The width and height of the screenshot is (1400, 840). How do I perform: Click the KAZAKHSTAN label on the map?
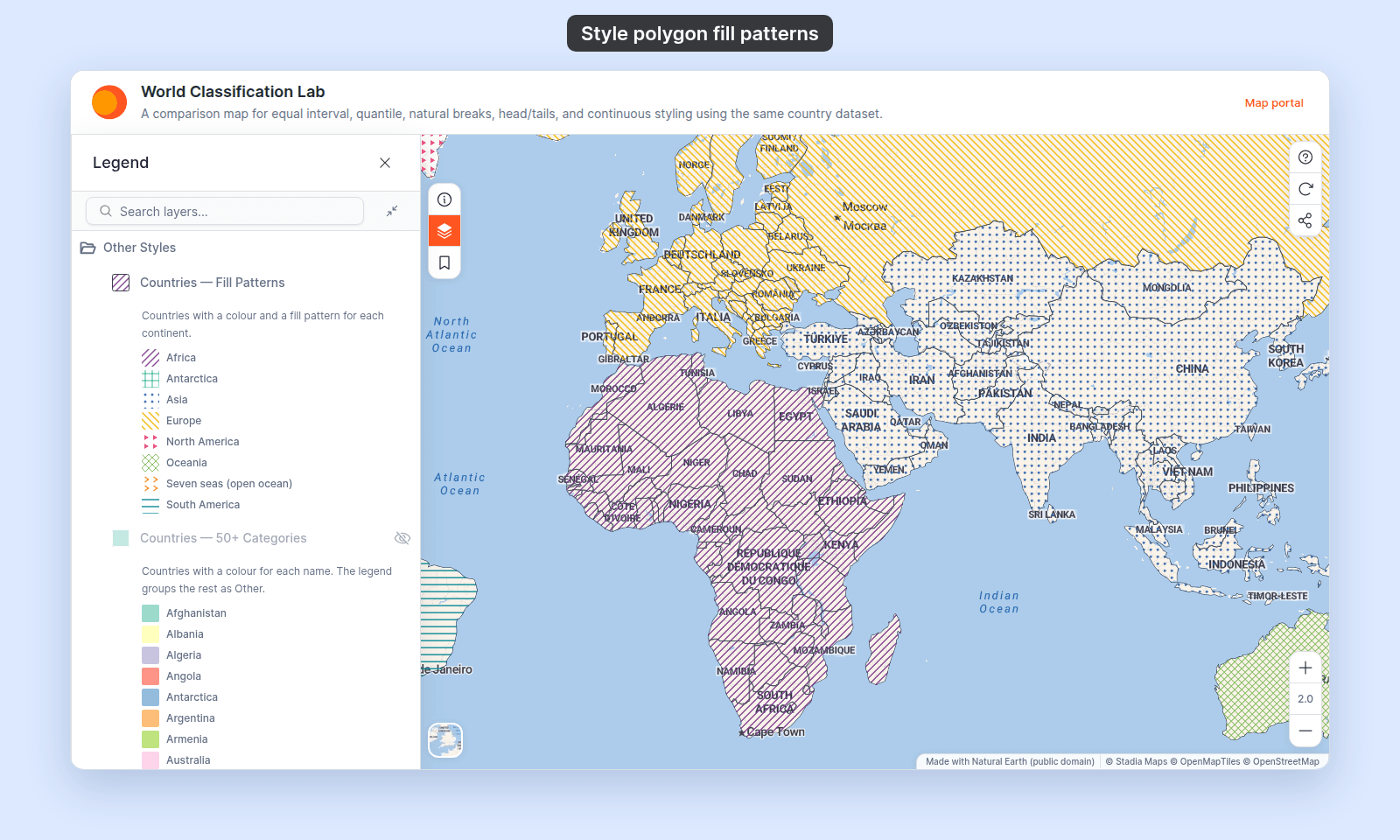(x=983, y=278)
